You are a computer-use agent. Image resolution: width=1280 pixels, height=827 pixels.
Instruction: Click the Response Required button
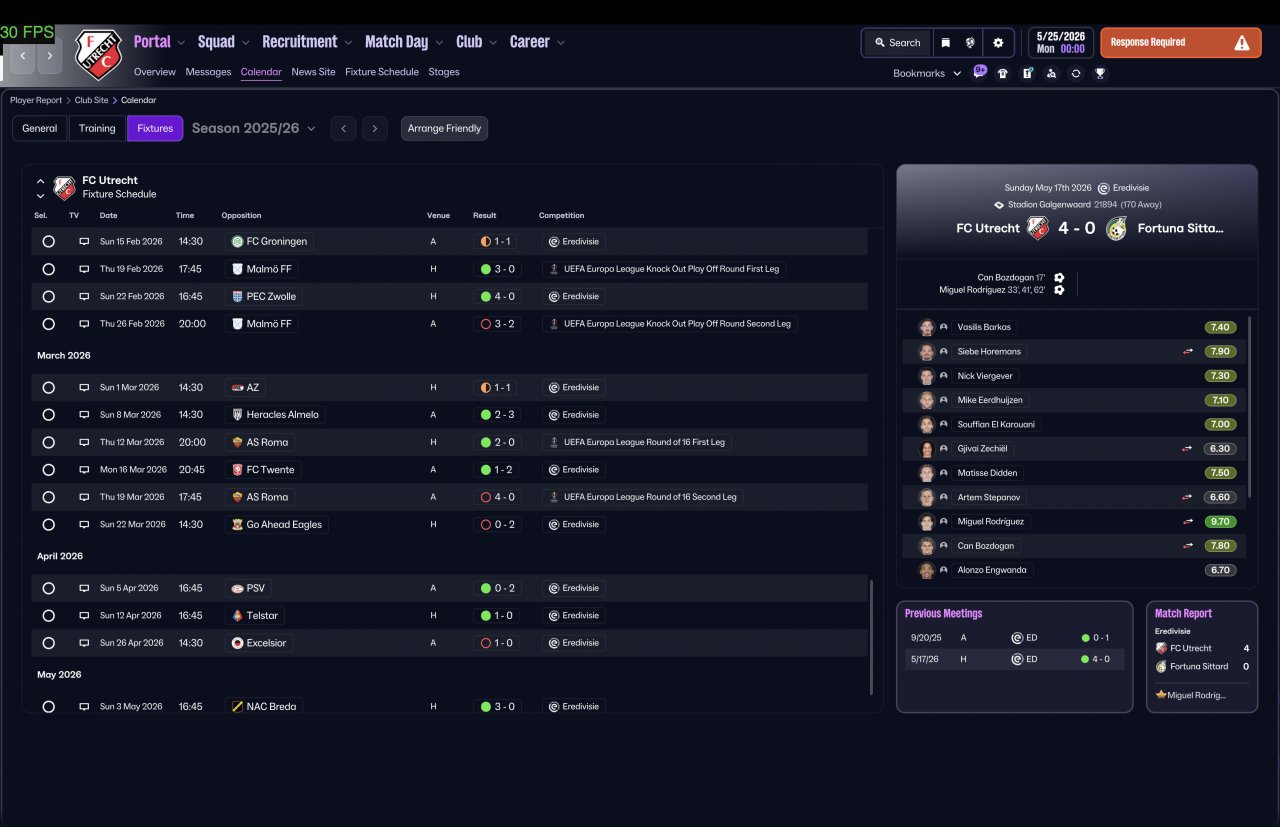coord(1181,42)
